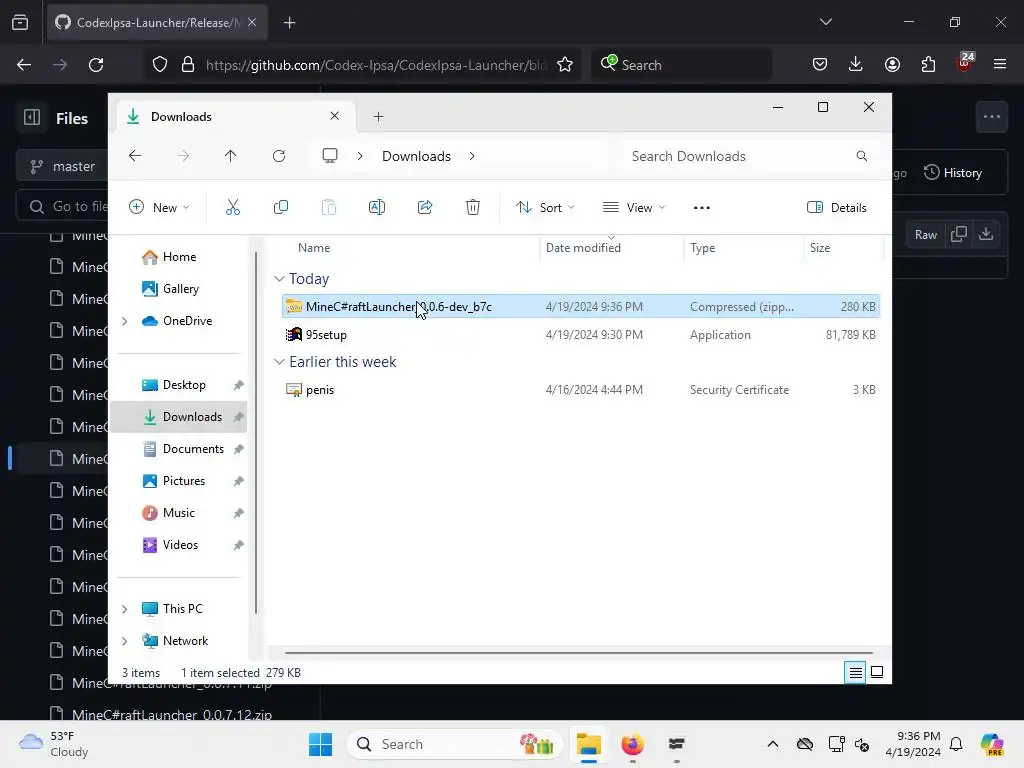Select Music in the navigation pane
The height and width of the screenshot is (768, 1024).
pyautogui.click(x=179, y=513)
